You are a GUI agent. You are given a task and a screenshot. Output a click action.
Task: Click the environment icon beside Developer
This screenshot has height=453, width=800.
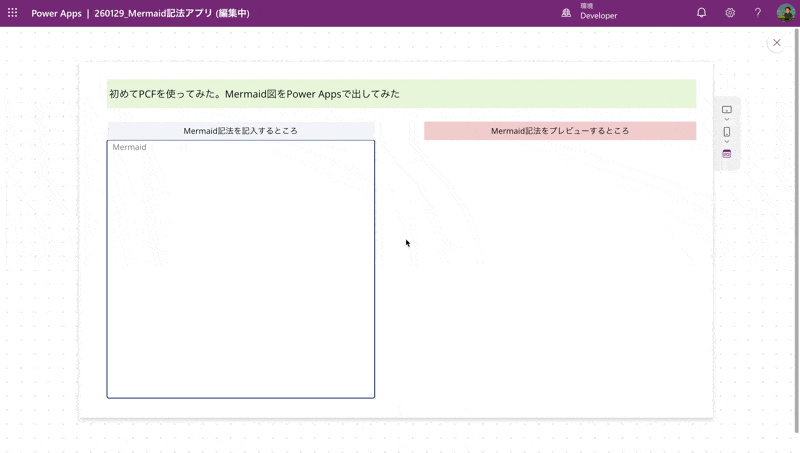[x=566, y=13]
